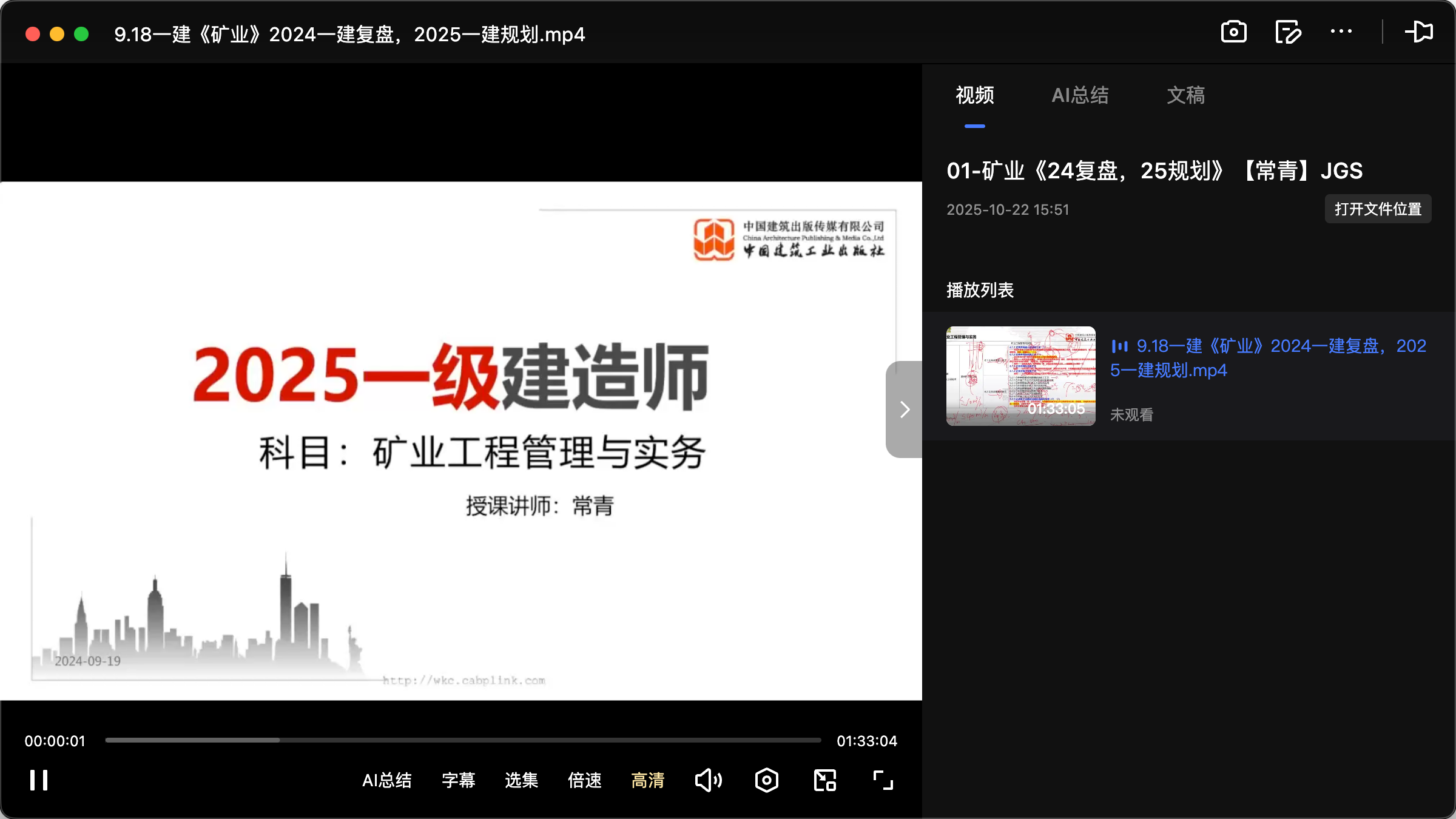Screen dimensions: 1456x819
Task: Pause the video playback
Action: (38, 780)
